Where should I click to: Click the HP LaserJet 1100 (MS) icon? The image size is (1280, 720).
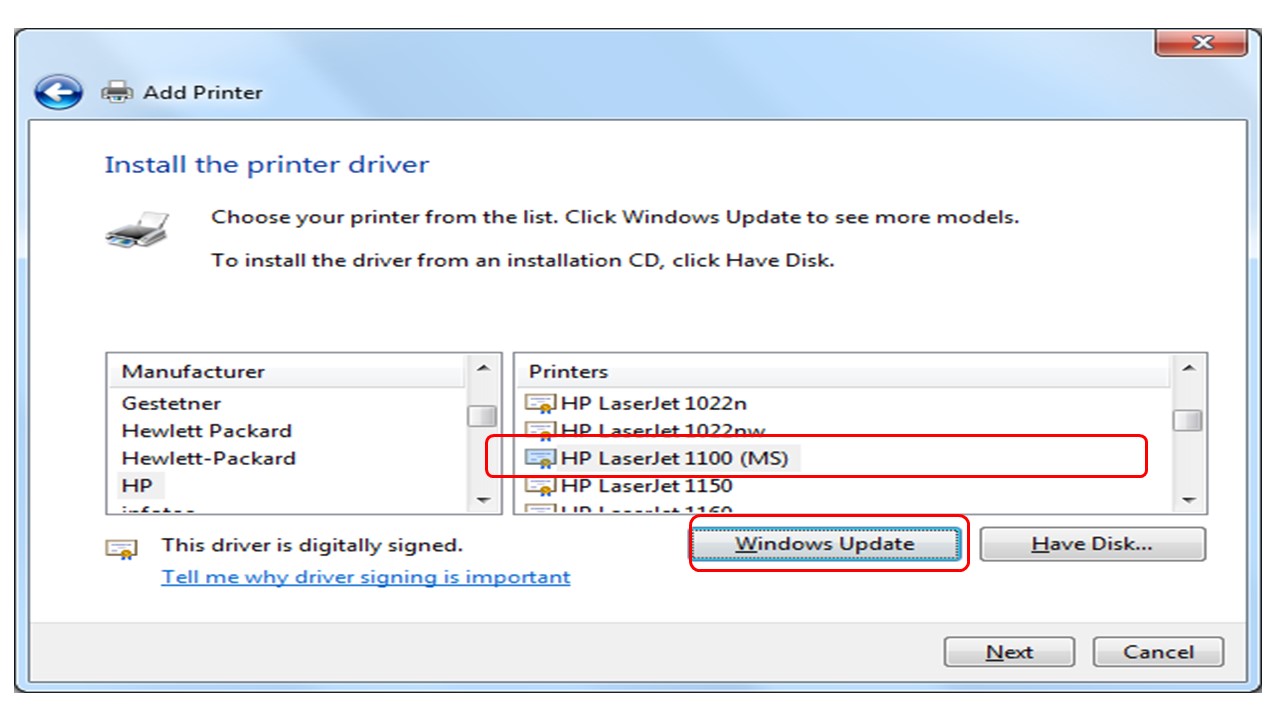541,458
